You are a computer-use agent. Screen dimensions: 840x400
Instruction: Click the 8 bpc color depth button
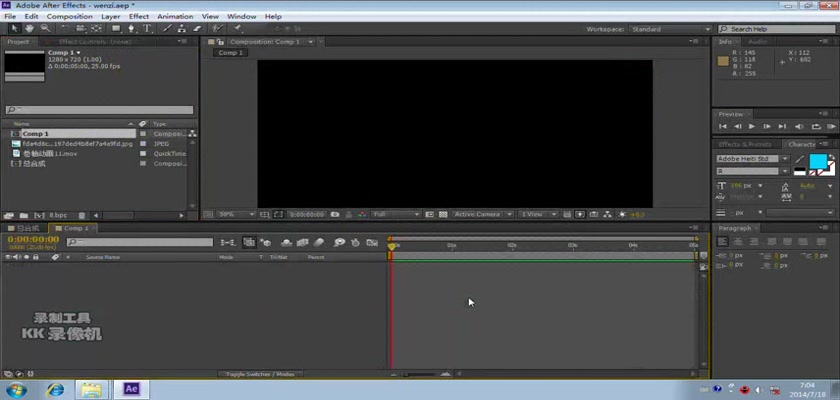[x=58, y=215]
